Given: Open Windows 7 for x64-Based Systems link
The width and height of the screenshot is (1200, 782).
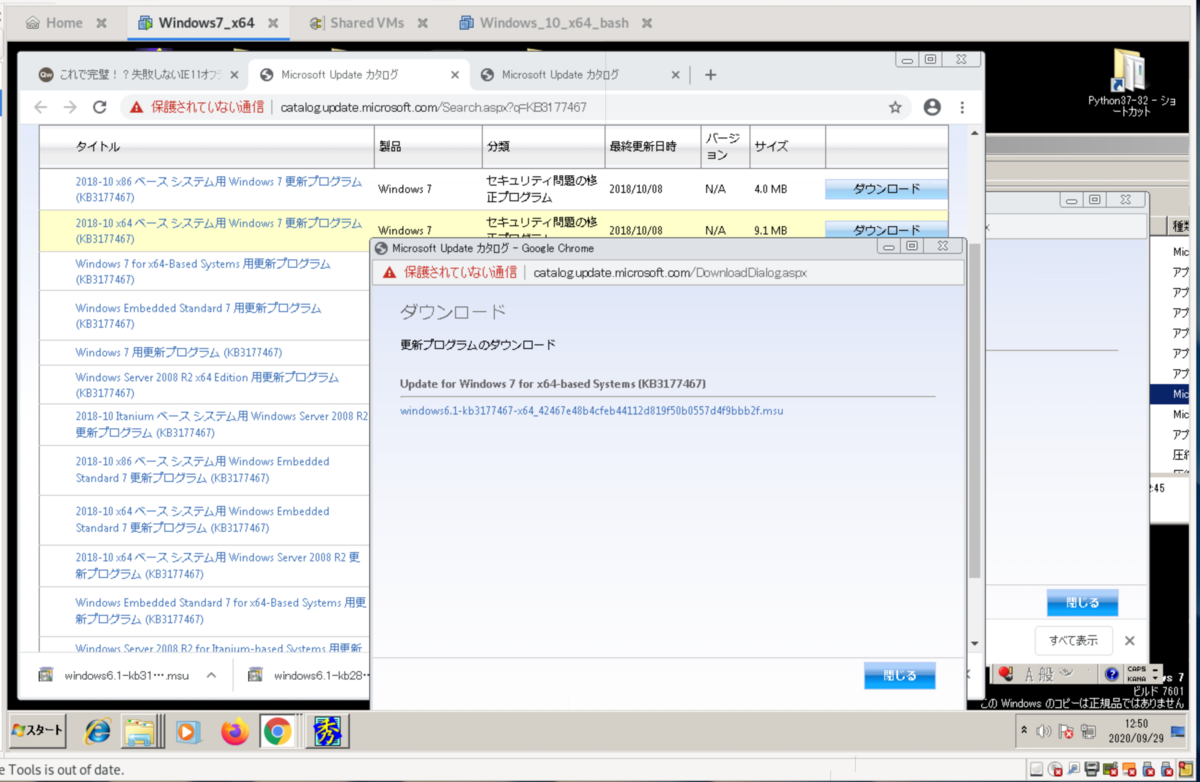Looking at the screenshot, I should tap(203, 272).
